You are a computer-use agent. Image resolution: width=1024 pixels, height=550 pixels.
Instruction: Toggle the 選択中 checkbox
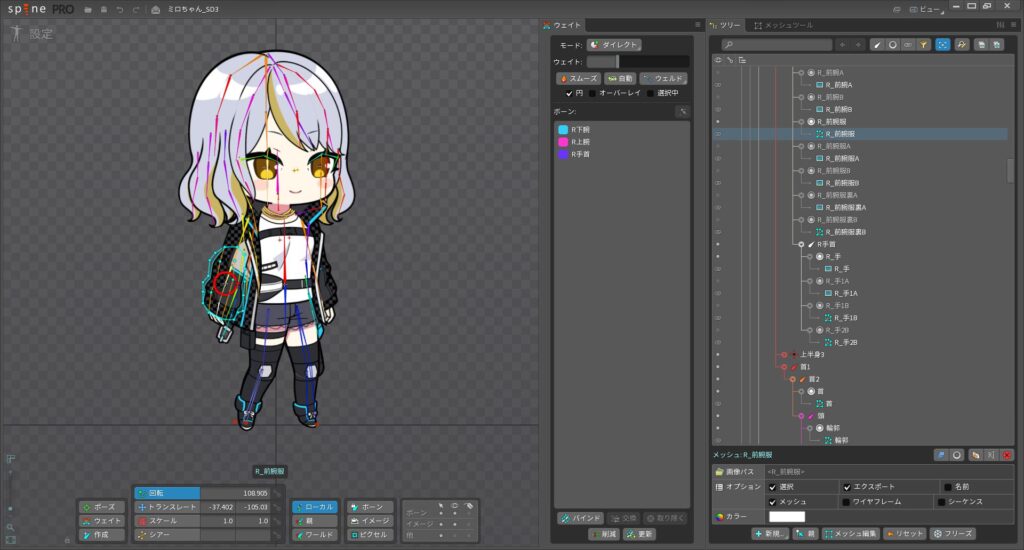[650, 93]
